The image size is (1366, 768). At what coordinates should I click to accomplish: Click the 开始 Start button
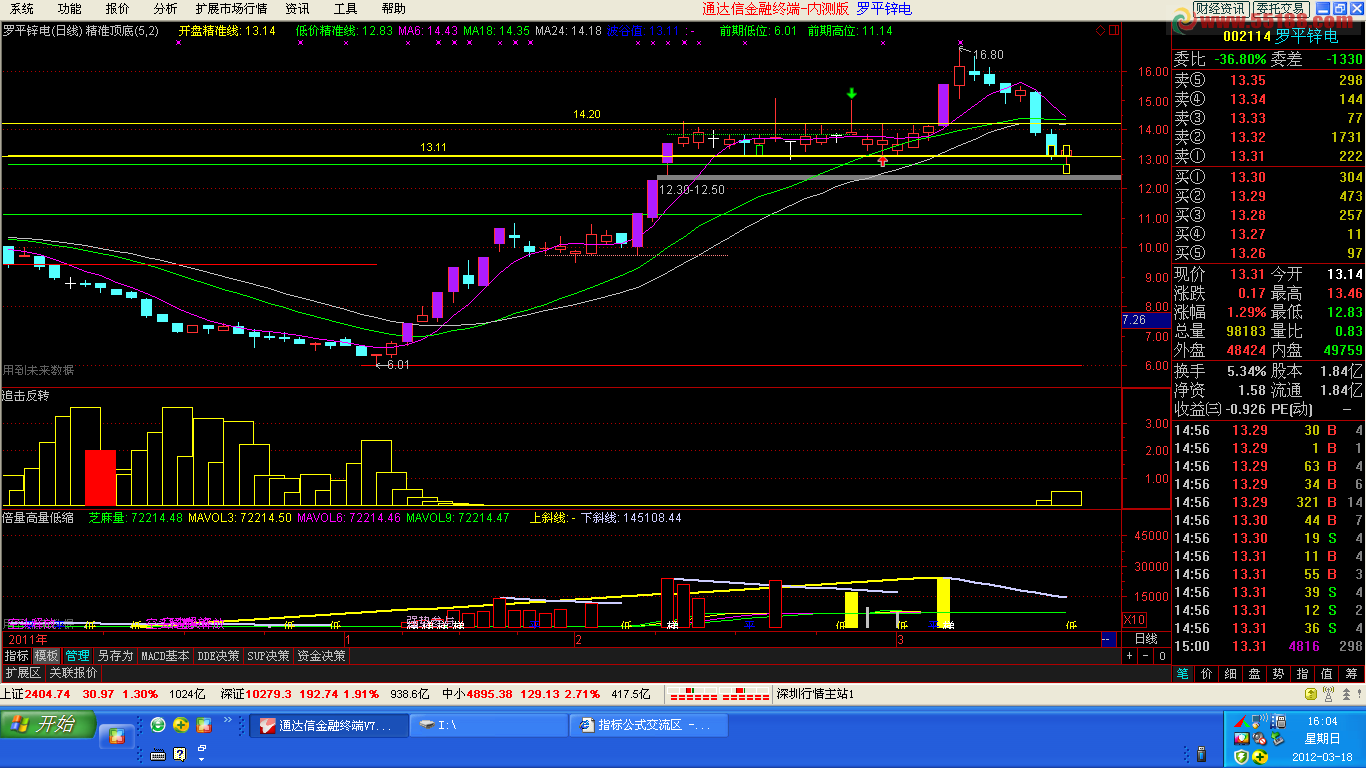pos(48,724)
